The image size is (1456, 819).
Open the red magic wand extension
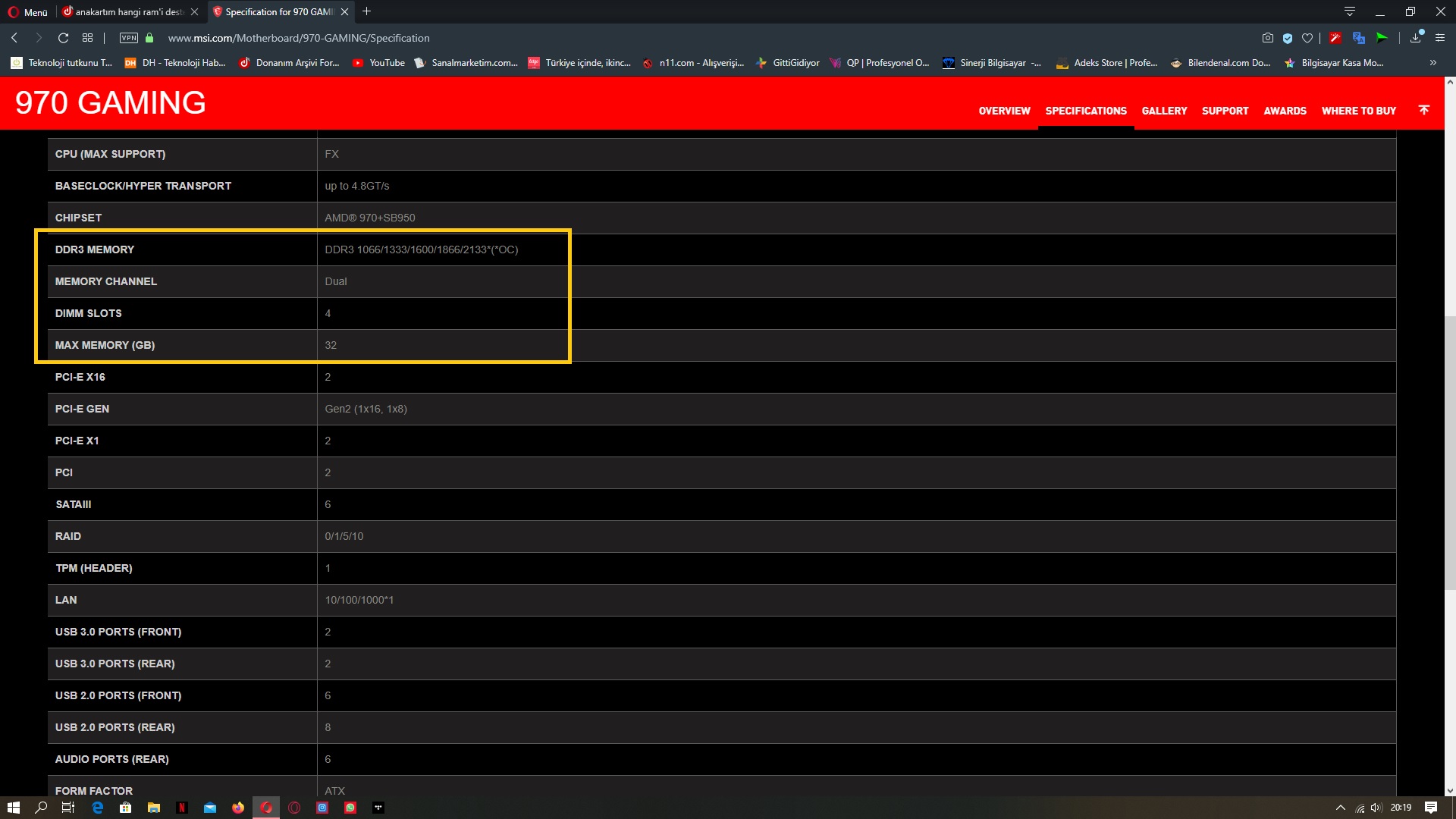[1335, 38]
